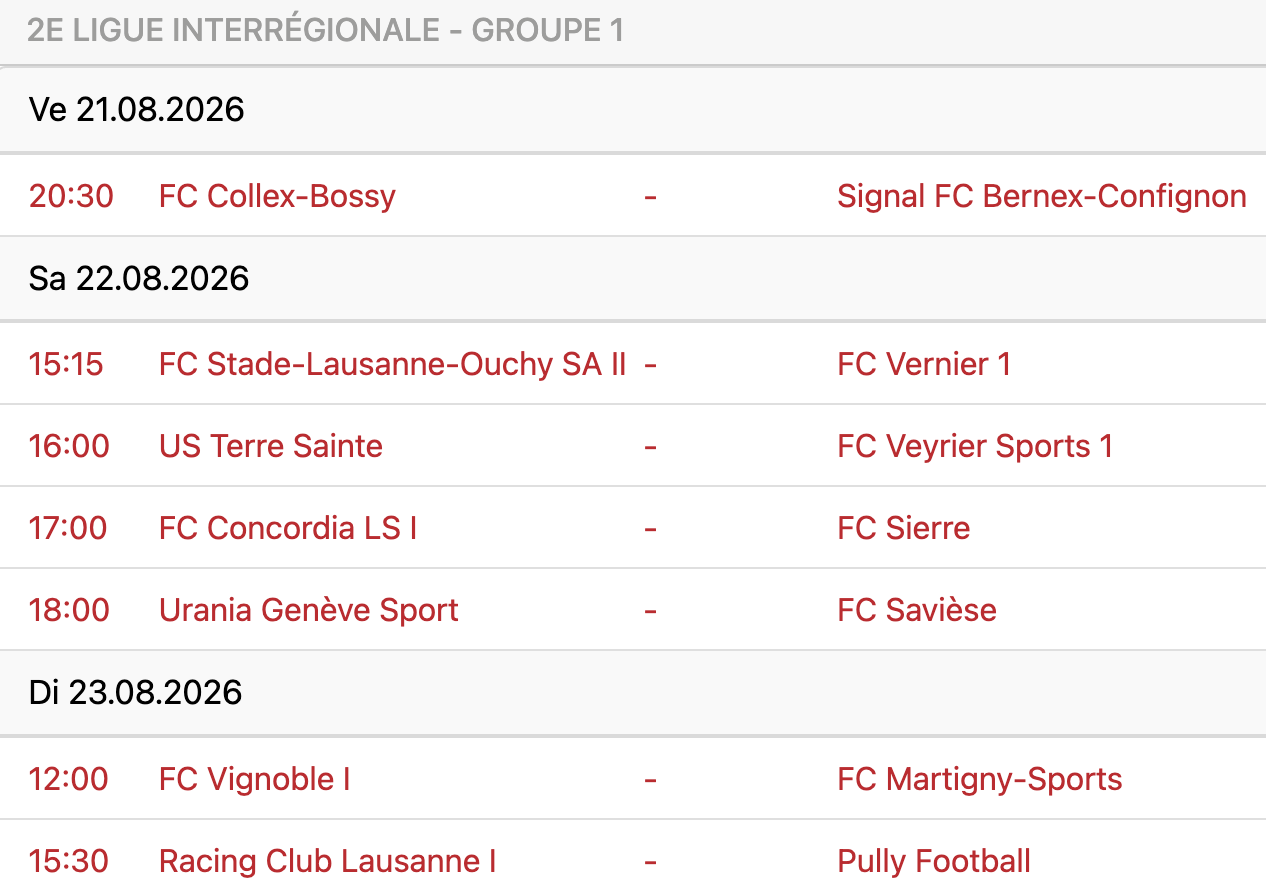Select FC Sierre team link
Screen dimensions: 1266x894
(x=904, y=528)
